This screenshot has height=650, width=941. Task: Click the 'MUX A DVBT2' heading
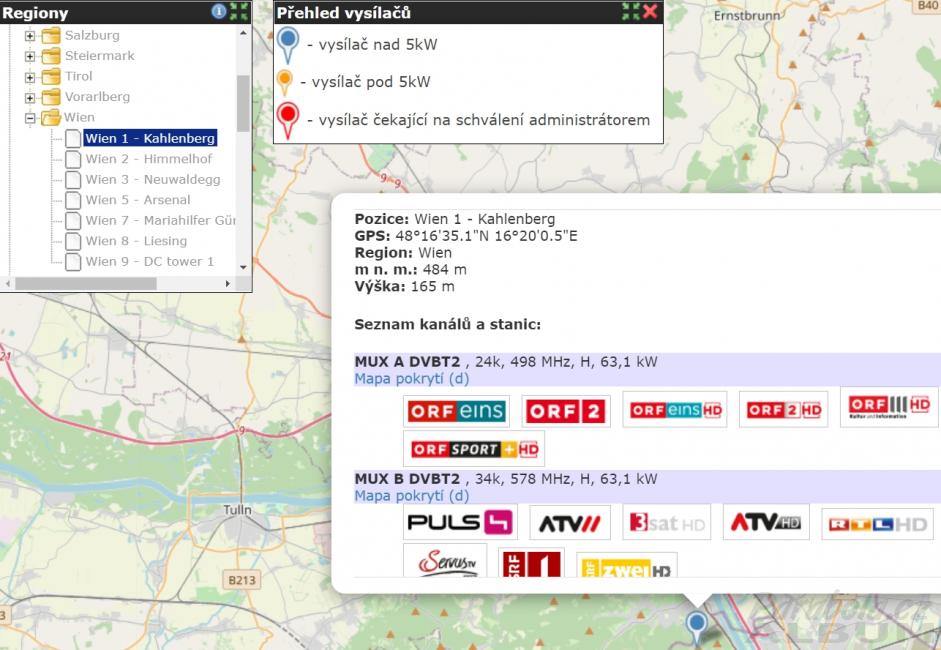[407, 362]
